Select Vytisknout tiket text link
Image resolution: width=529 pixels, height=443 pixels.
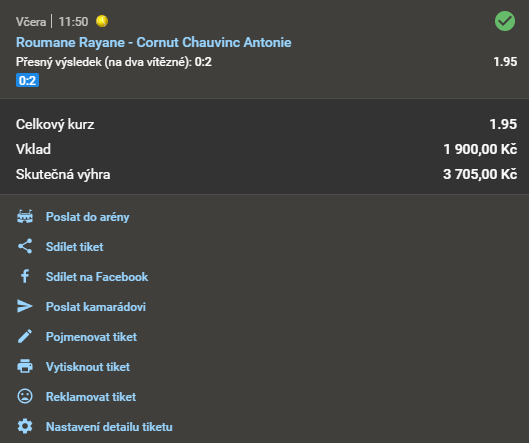88,367
